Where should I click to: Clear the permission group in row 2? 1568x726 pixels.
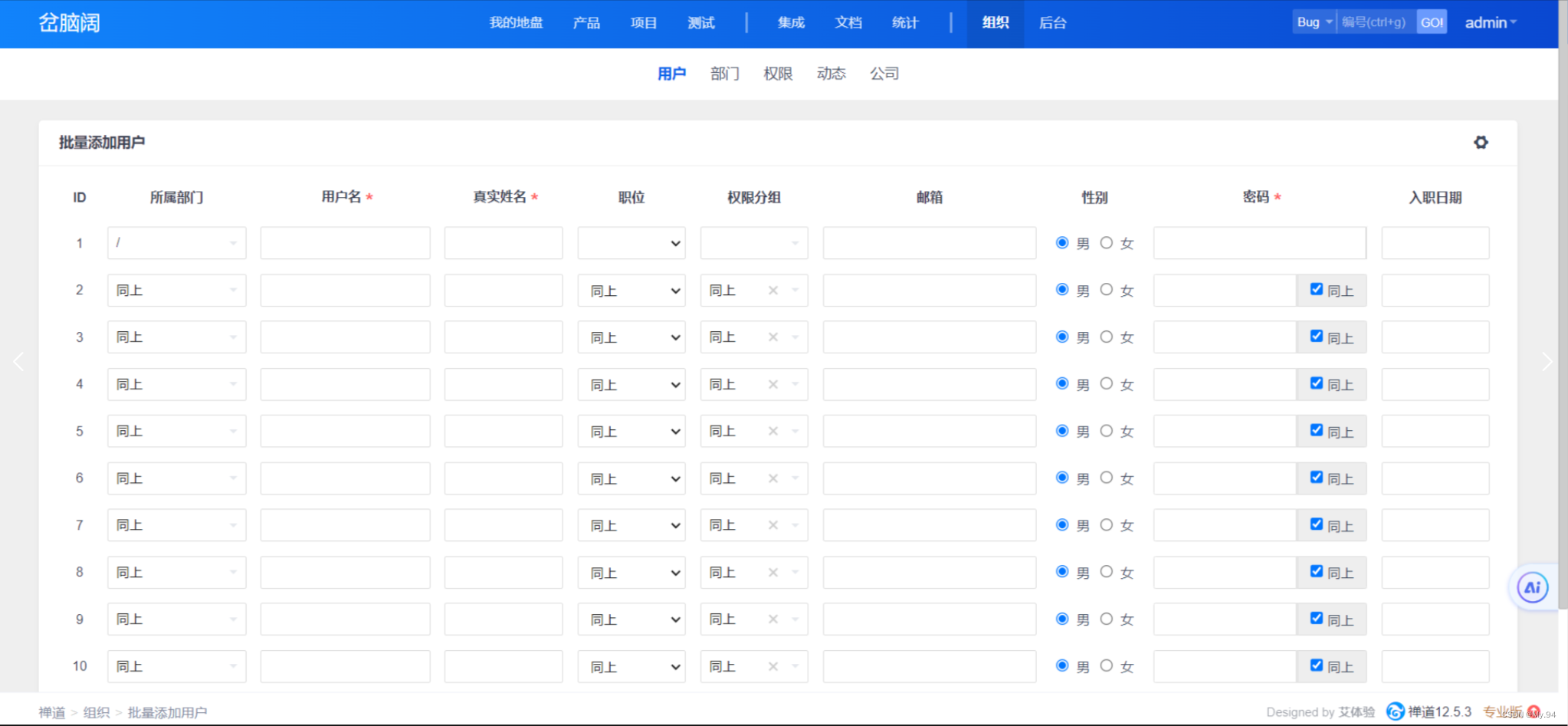(x=773, y=291)
